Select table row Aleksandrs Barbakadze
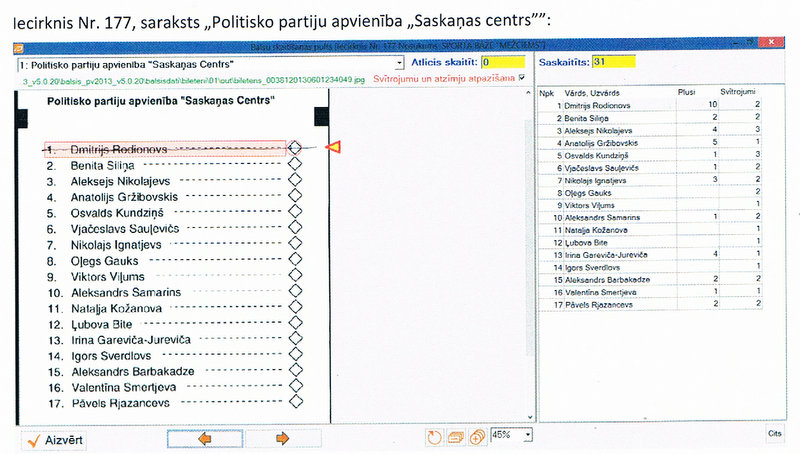The height and width of the screenshot is (454, 800). pyautogui.click(x=650, y=280)
